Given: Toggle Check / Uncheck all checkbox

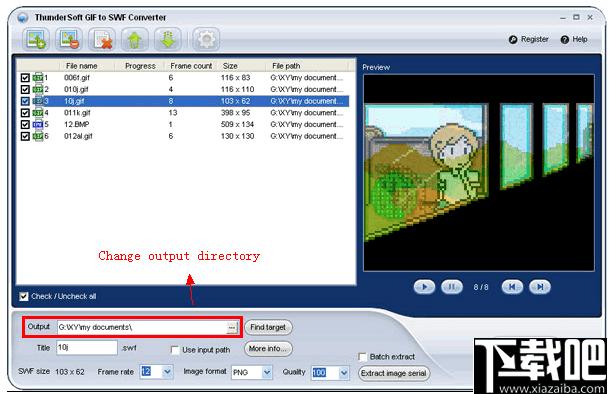Looking at the screenshot, I should (x=24, y=296).
